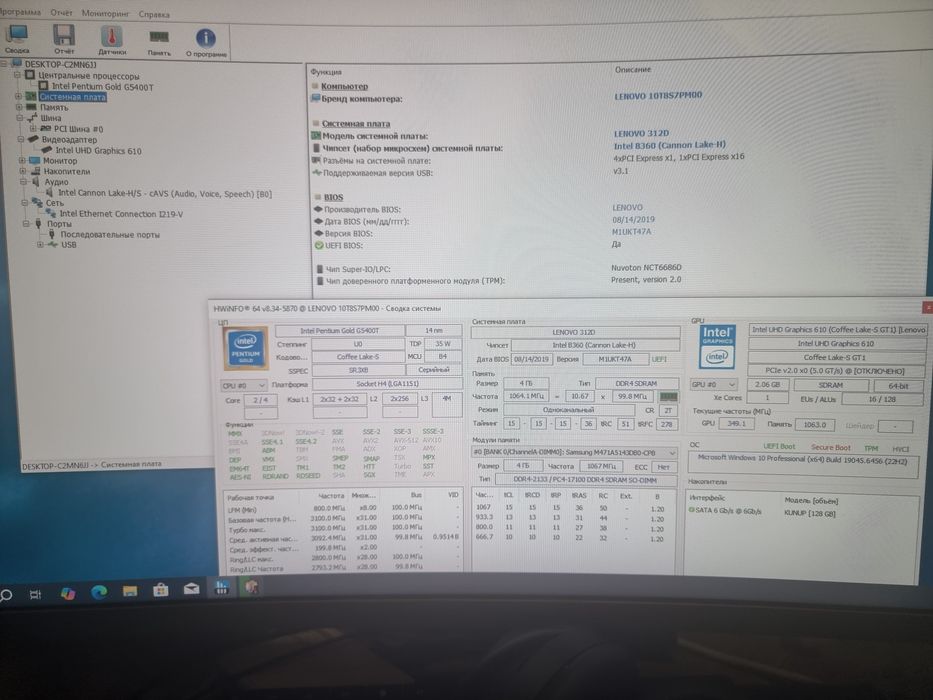Click the Intel B360 (Cannon Lake-H) chipset button
The height and width of the screenshot is (700, 933).
coord(595,345)
